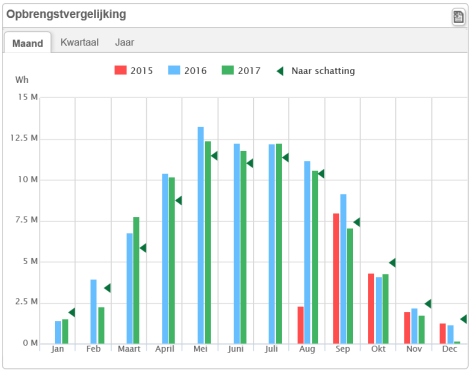Click the 'Sep' axis label

pyautogui.click(x=343, y=349)
